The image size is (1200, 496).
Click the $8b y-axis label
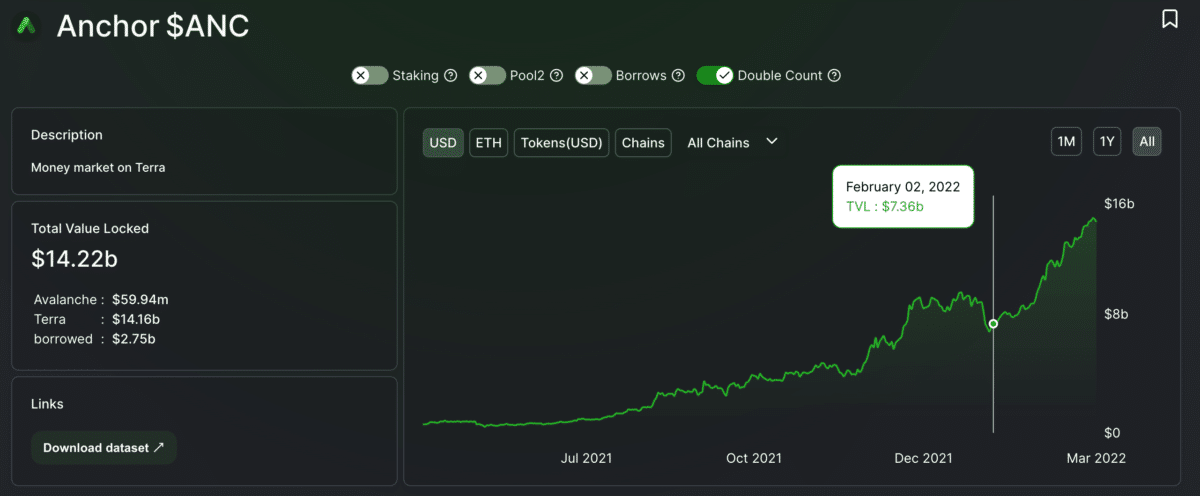click(x=1114, y=313)
